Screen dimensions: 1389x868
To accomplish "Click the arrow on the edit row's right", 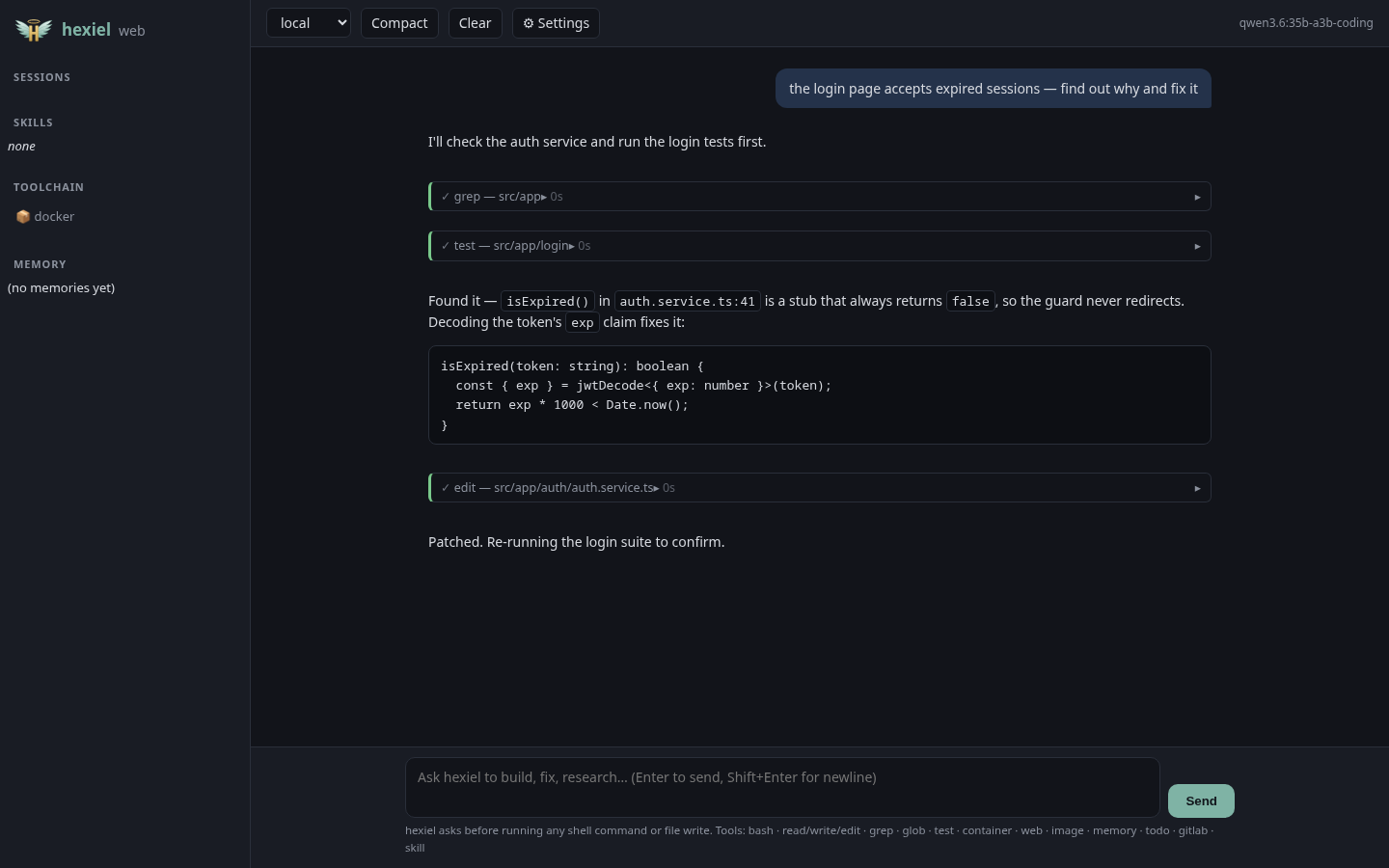I will tap(1197, 488).
